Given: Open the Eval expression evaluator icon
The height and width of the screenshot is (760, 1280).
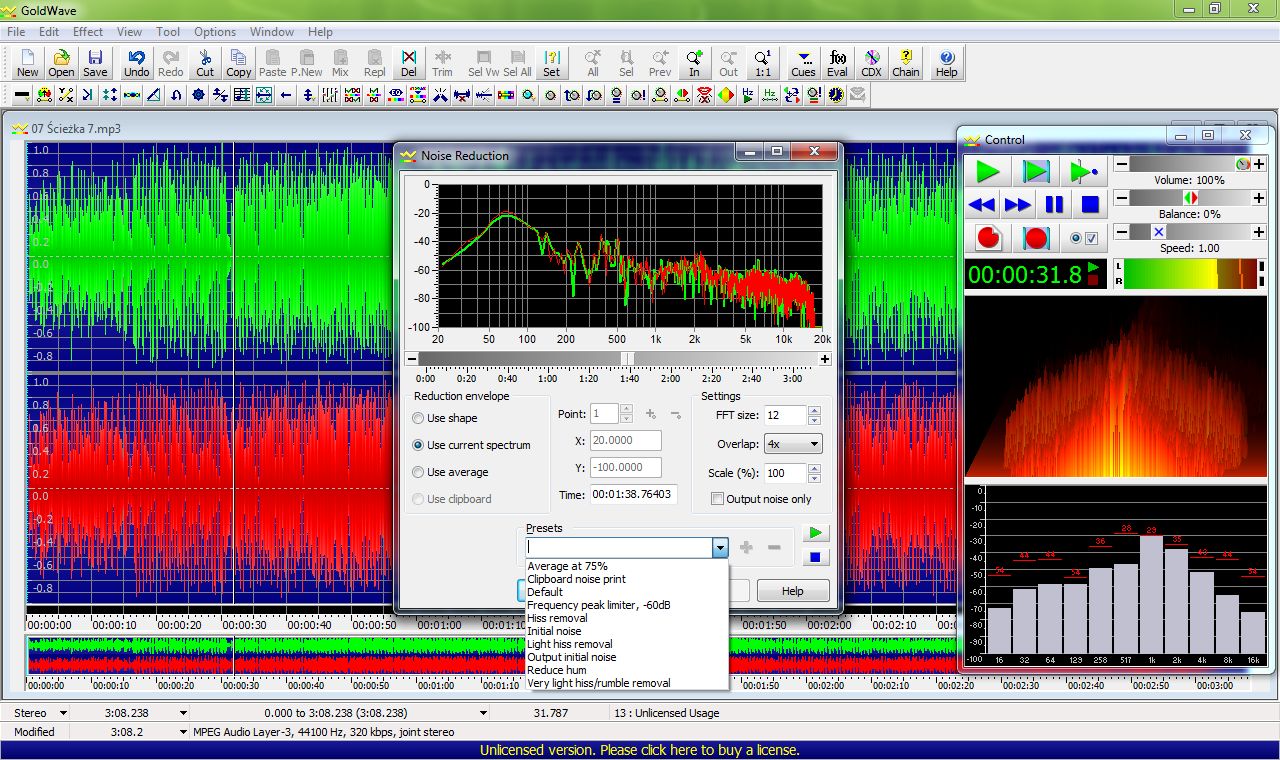Looking at the screenshot, I should tap(838, 63).
